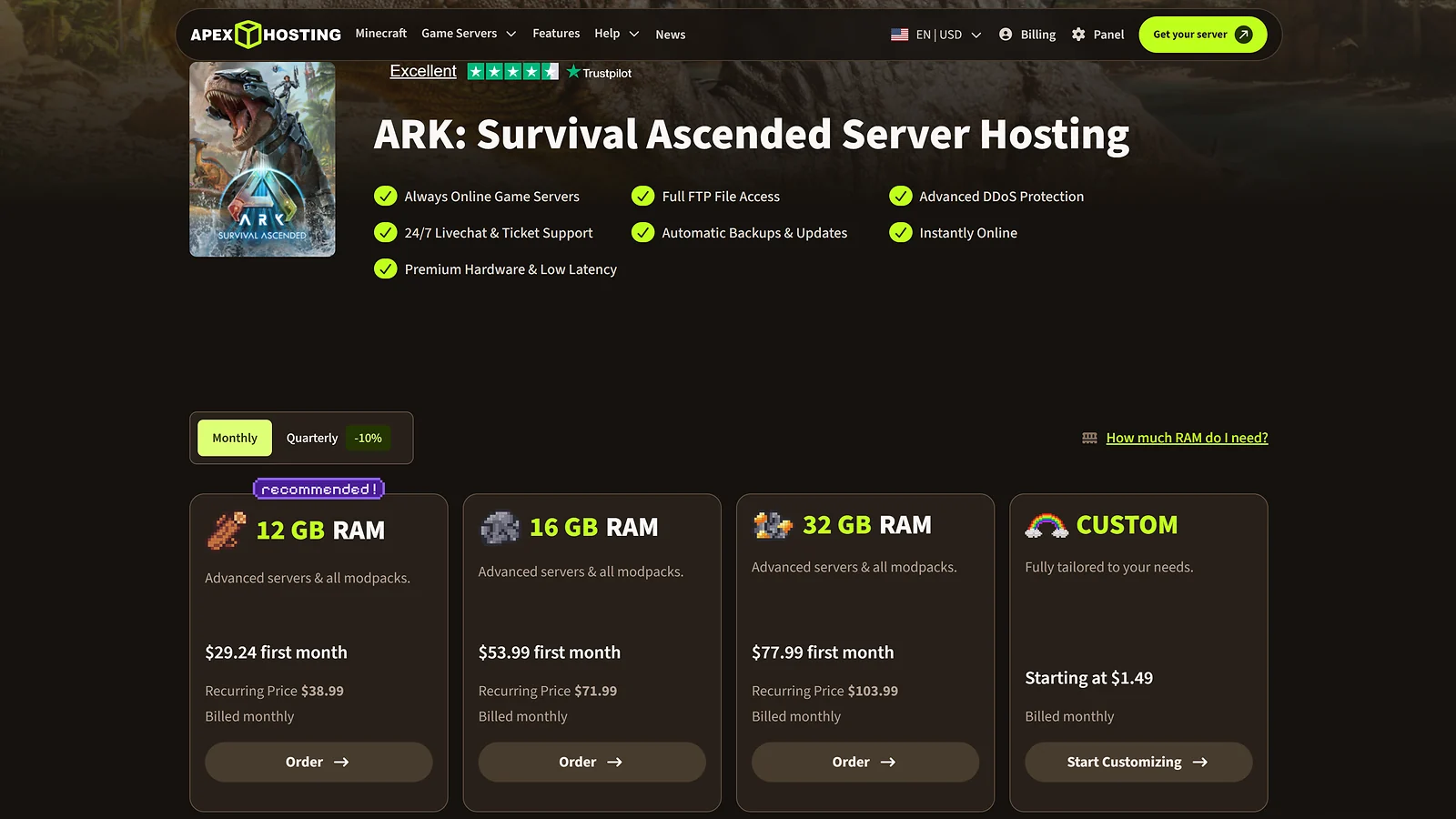The image size is (1456, 819).
Task: Click the 16 GB RAM heading
Action: (x=593, y=528)
